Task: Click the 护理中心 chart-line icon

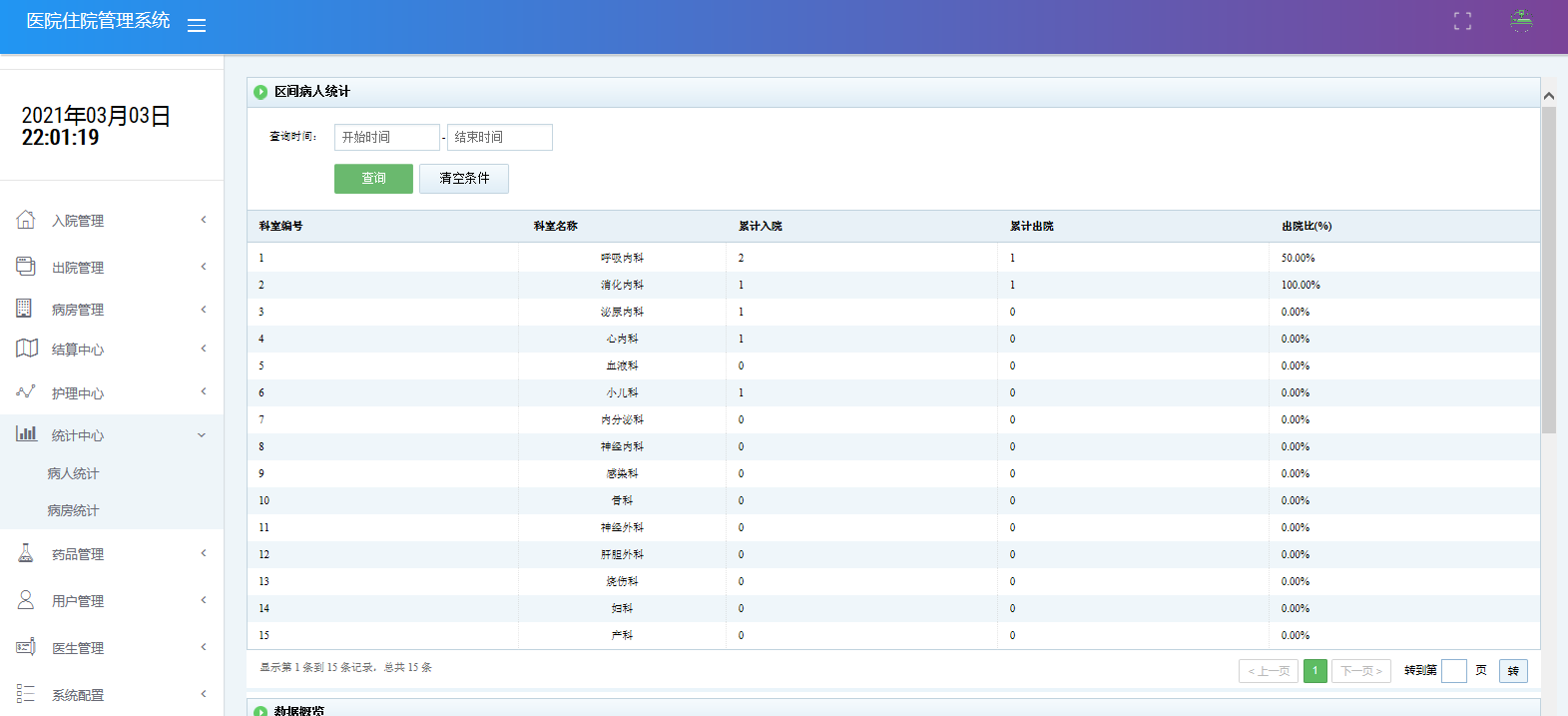Action: (x=26, y=391)
